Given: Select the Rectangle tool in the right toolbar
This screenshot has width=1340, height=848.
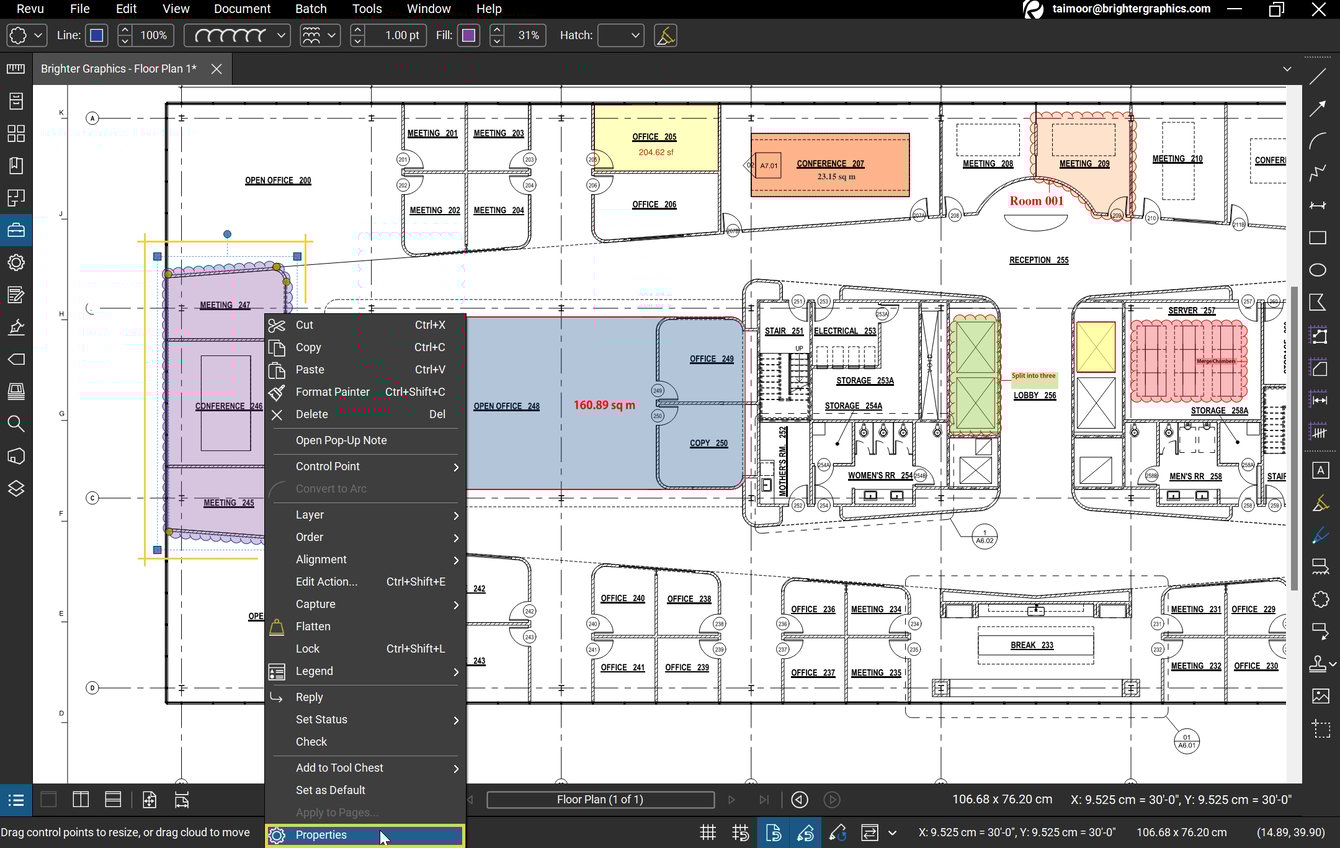Looking at the screenshot, I should [x=1317, y=238].
